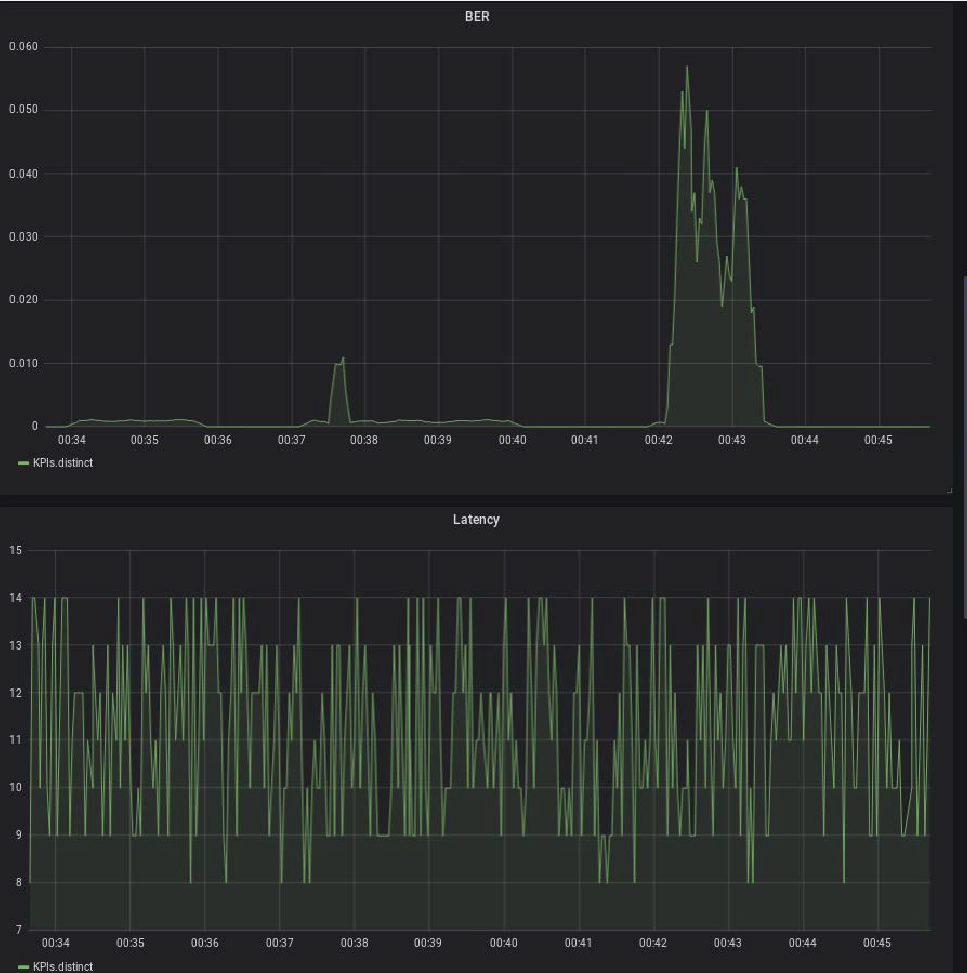Click 00:42 time label on Latency axis
This screenshot has height=973, width=967.
[653, 943]
